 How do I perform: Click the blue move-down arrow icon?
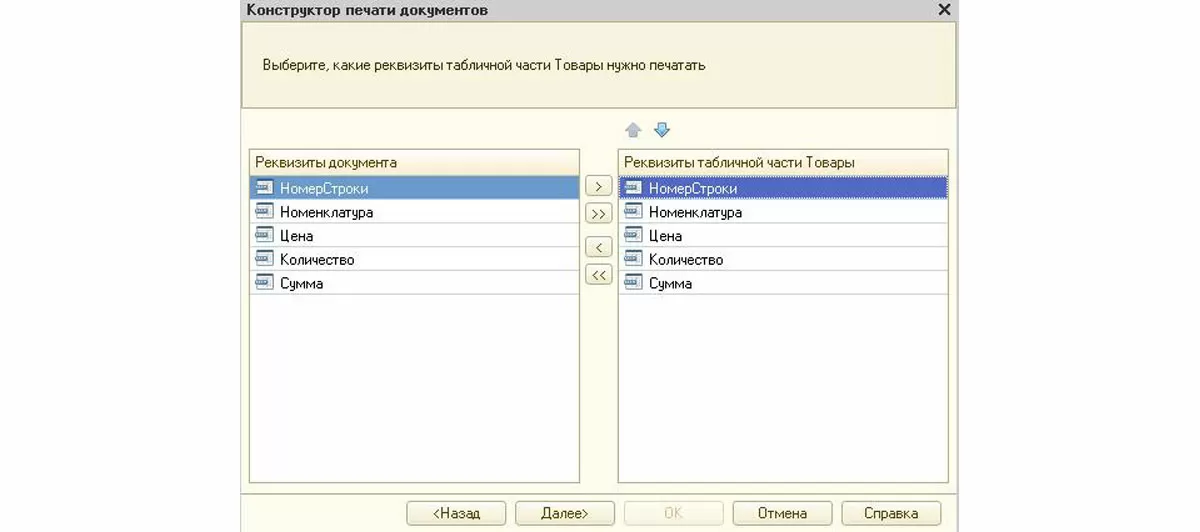[x=662, y=130]
